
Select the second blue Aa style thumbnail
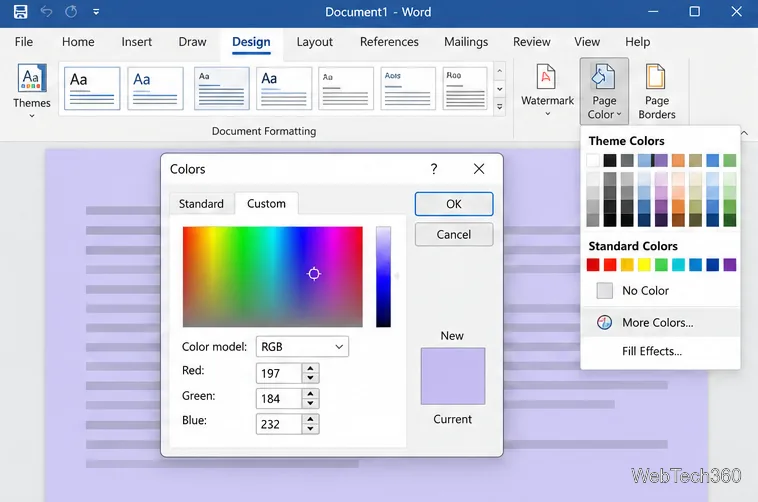click(x=155, y=89)
